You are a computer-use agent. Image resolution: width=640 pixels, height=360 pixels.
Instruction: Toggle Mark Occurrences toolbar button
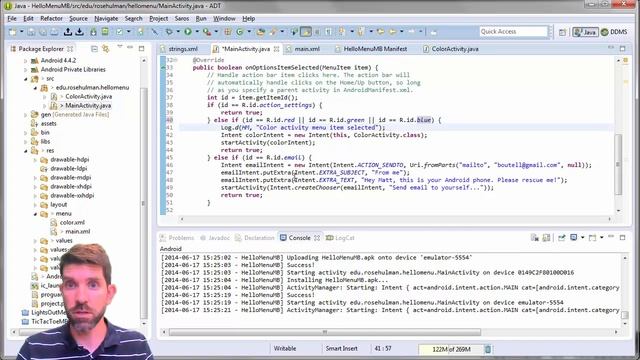click(x=305, y=32)
